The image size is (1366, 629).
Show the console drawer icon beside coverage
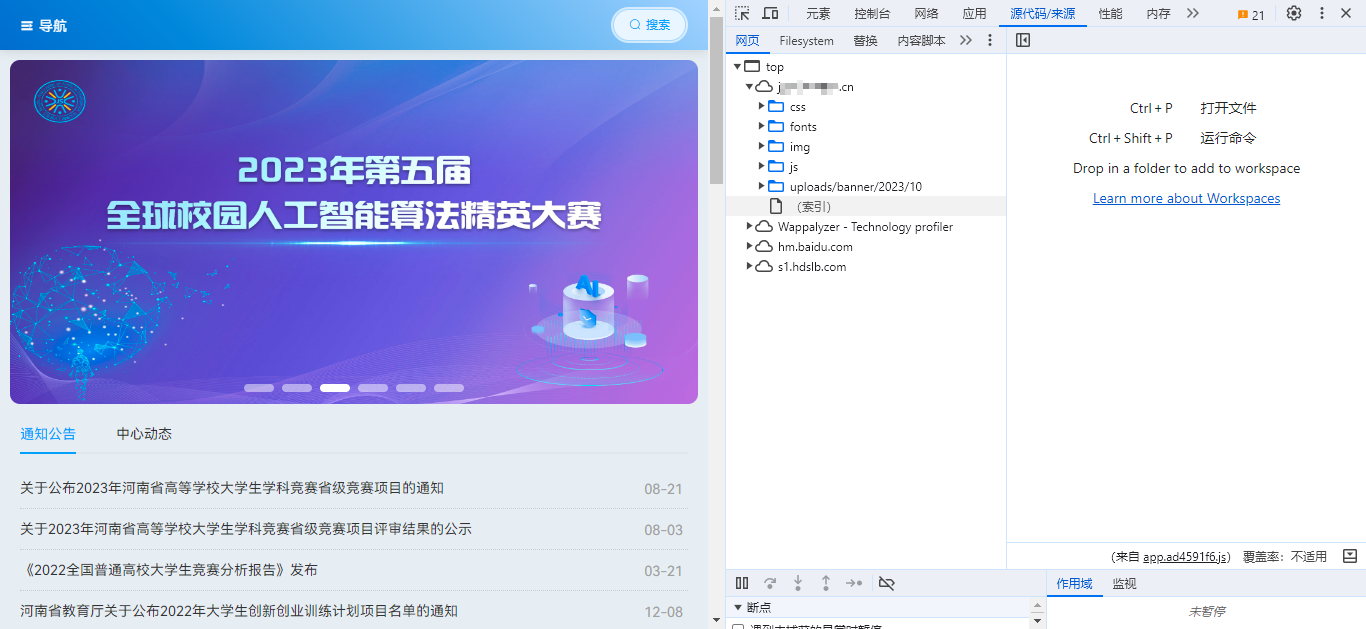tap(1350, 556)
